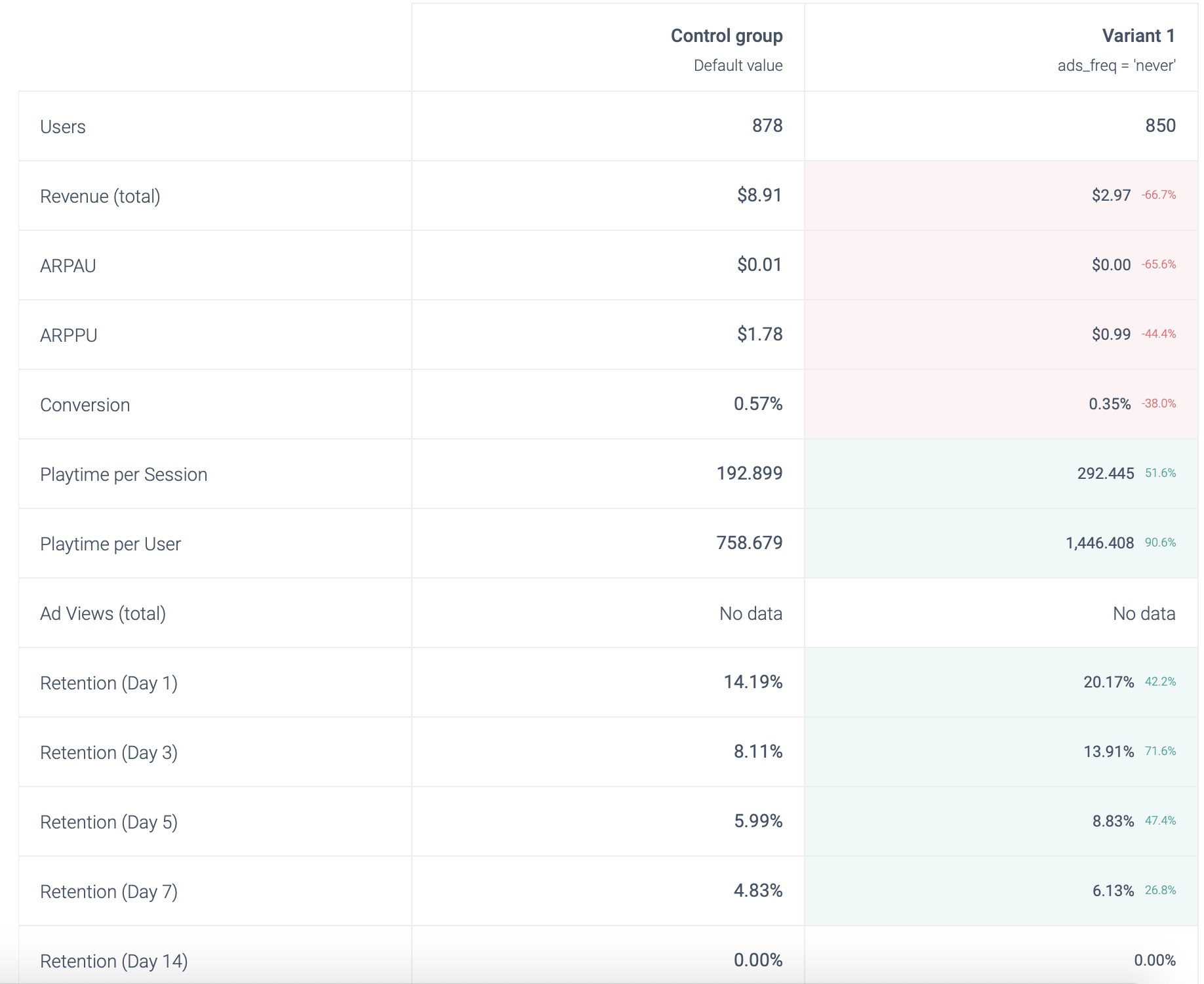
Task: Select the ARPAU metric label
Action: click(x=68, y=266)
